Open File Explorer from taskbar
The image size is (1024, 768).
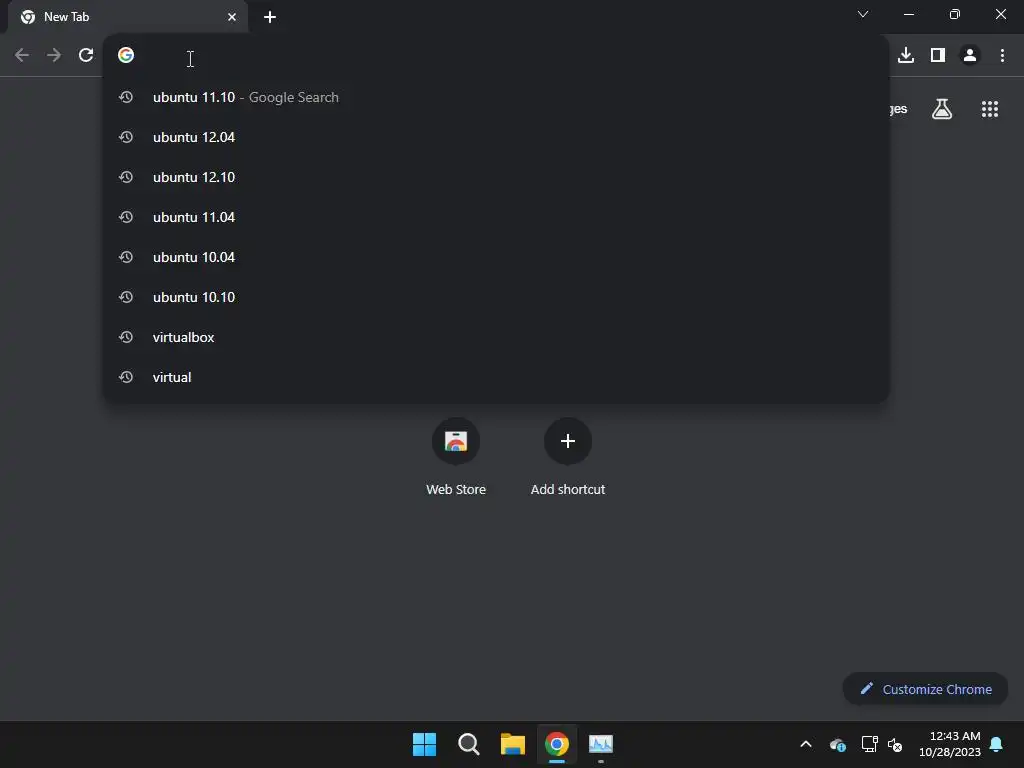[513, 744]
